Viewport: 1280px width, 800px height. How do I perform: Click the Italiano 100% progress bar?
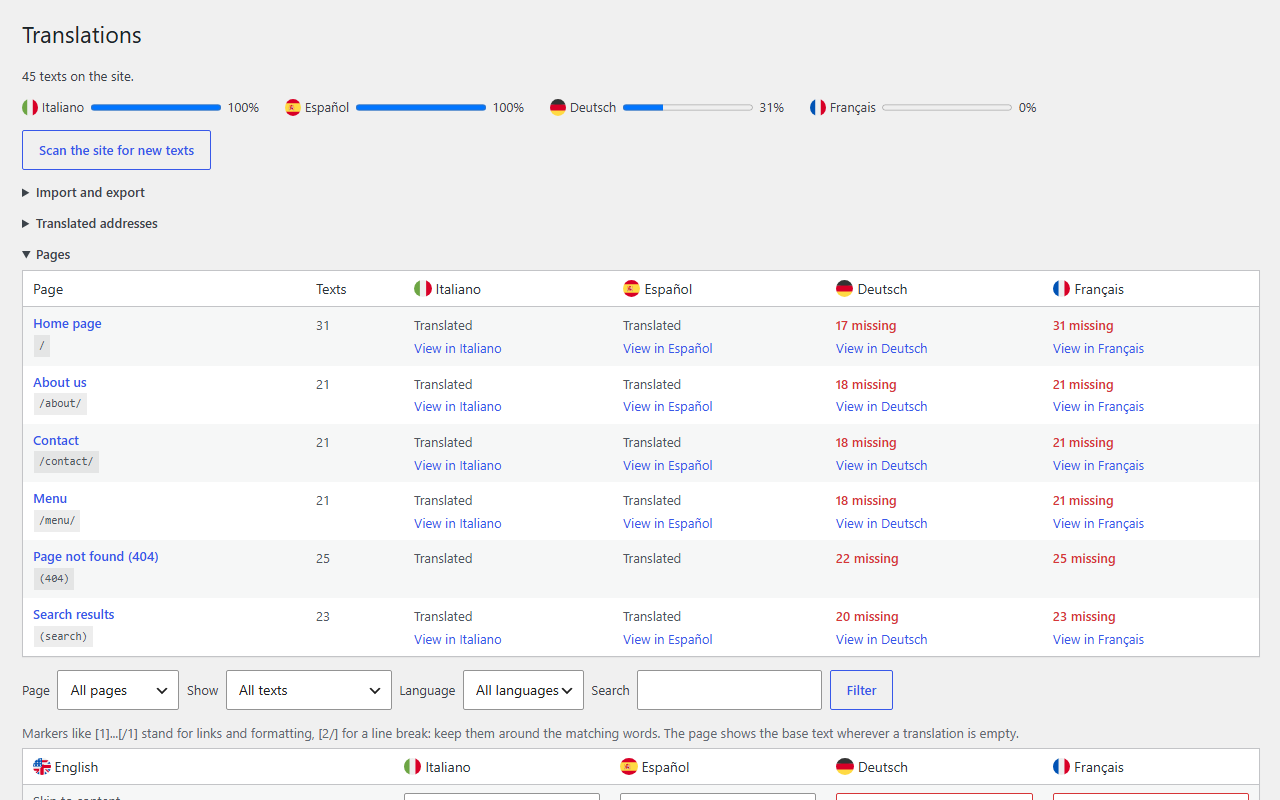(156, 107)
